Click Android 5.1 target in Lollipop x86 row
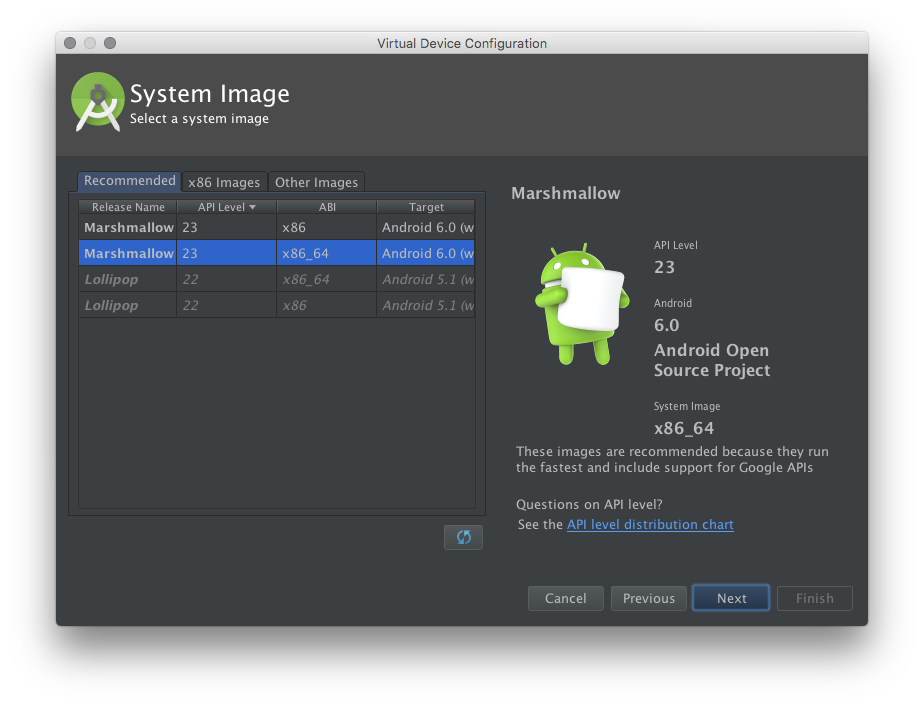This screenshot has height=706, width=924. click(x=426, y=305)
